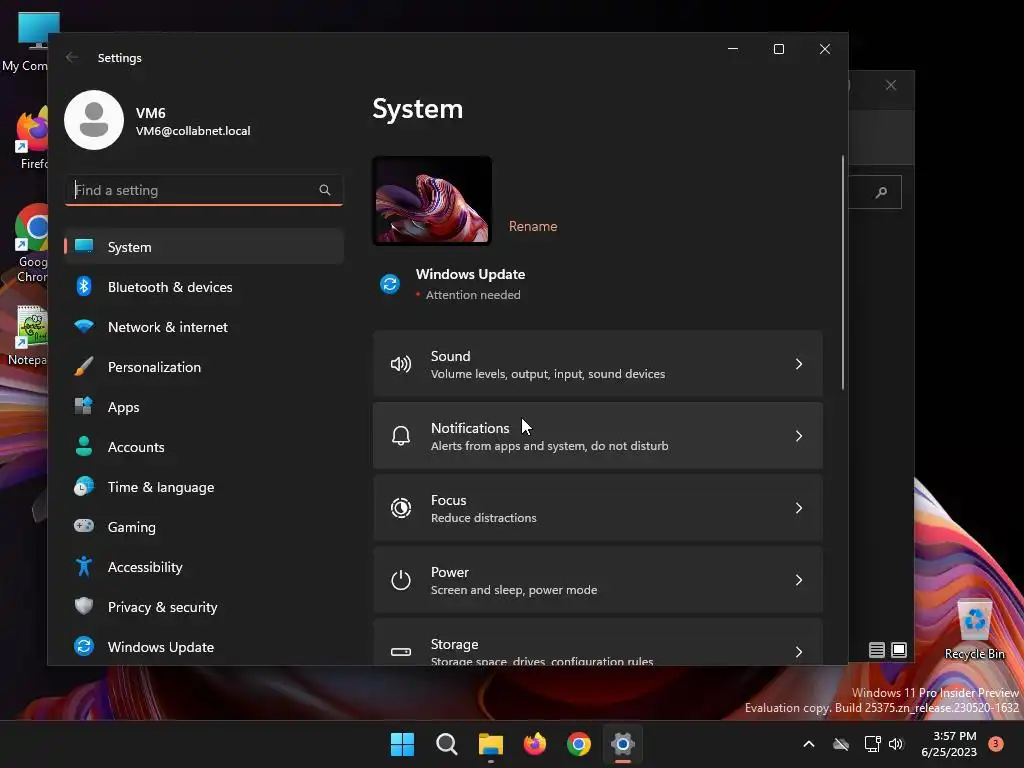Image resolution: width=1024 pixels, height=768 pixels.
Task: Click the clock showing 3:57 PM
Action: click(948, 744)
